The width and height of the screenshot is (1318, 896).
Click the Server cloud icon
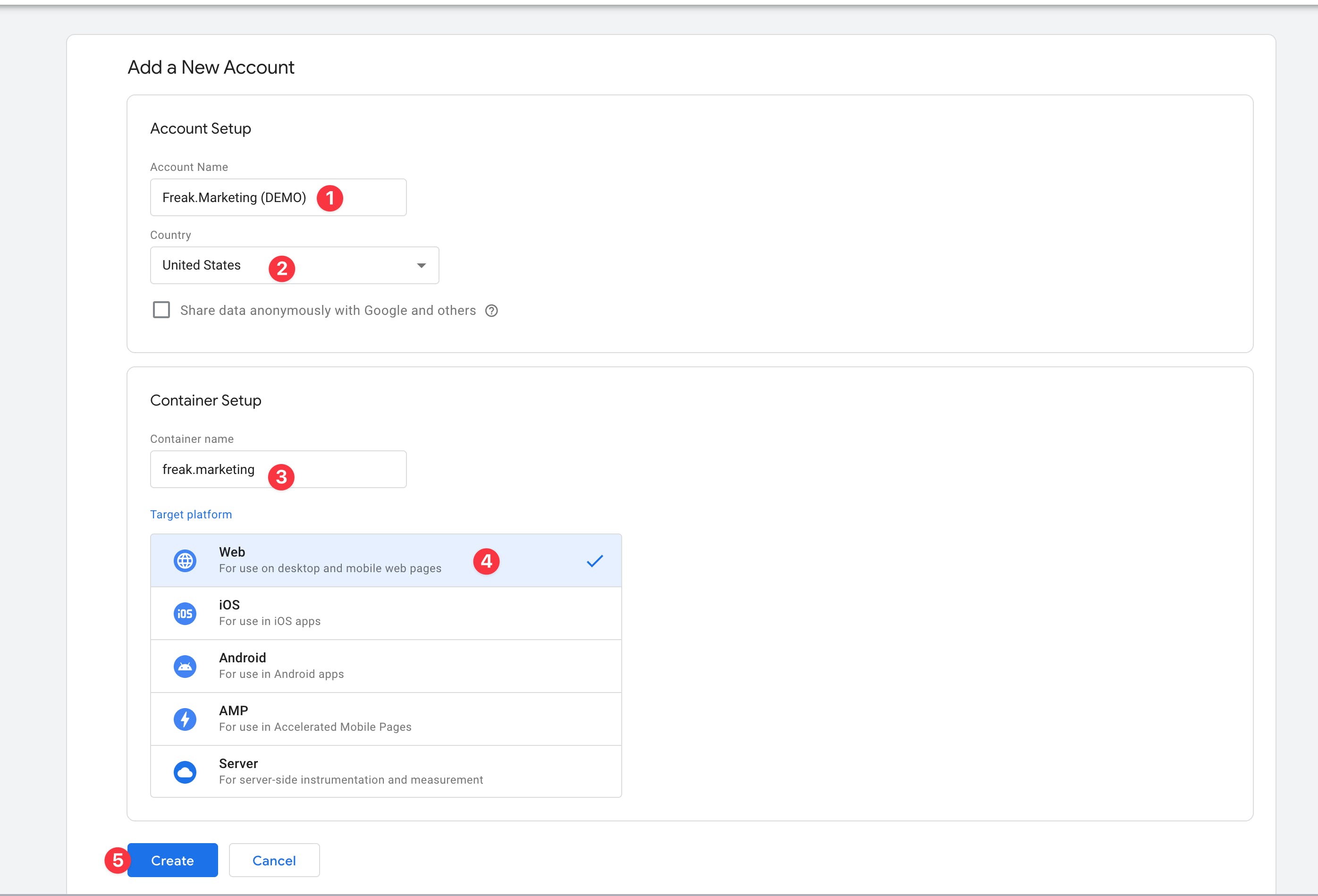tap(185, 772)
